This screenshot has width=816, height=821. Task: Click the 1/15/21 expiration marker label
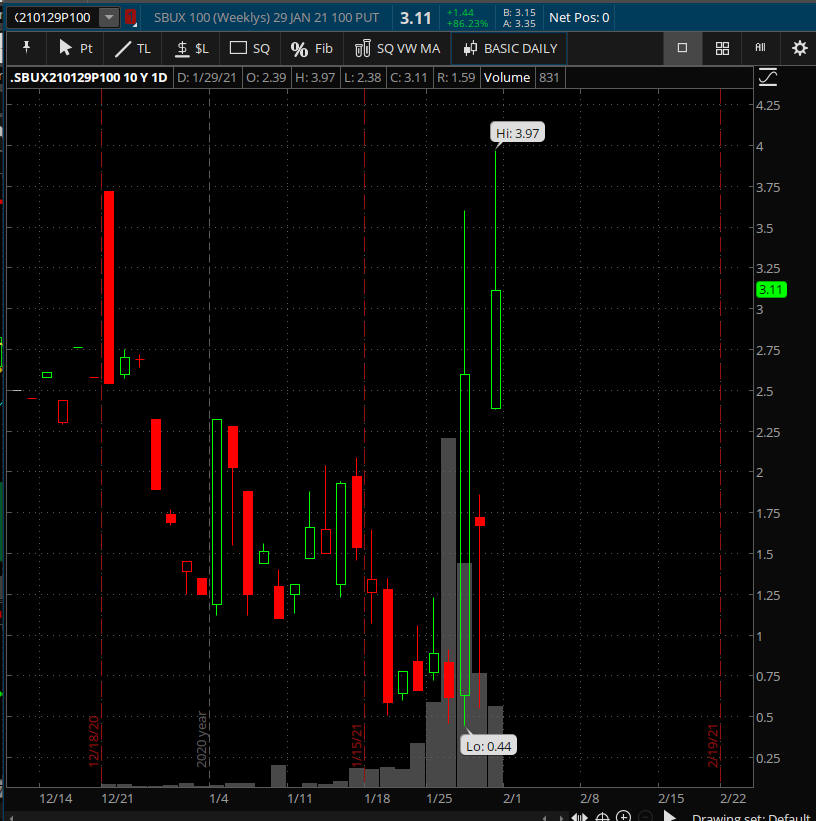(357, 746)
